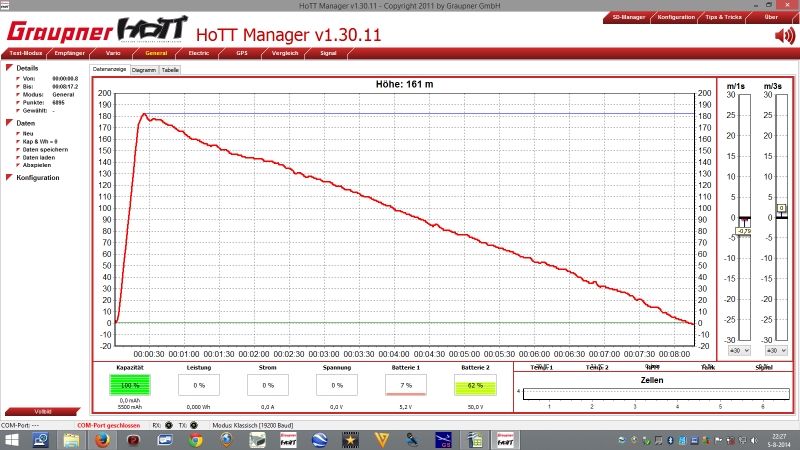Open the Konfiguration top-bar button
Screen dimensions: 800x450
pyautogui.click(x=676, y=17)
